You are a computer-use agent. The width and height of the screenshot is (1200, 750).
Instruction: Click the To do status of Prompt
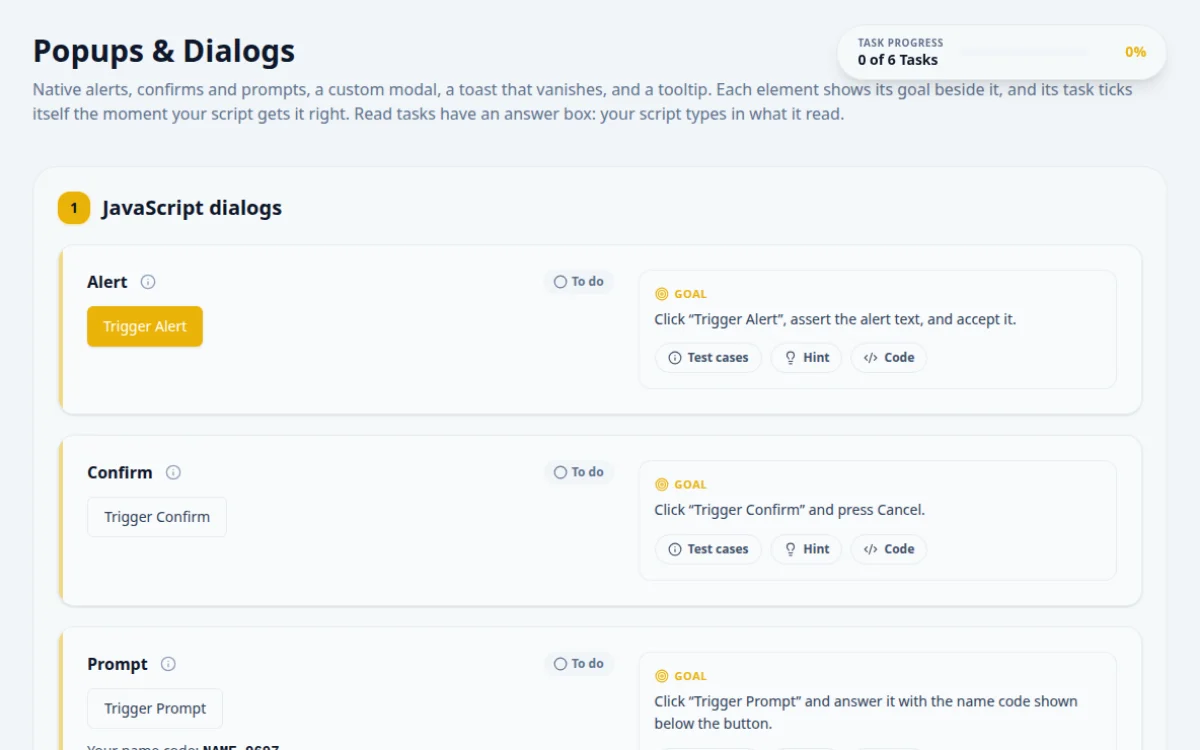(579, 663)
